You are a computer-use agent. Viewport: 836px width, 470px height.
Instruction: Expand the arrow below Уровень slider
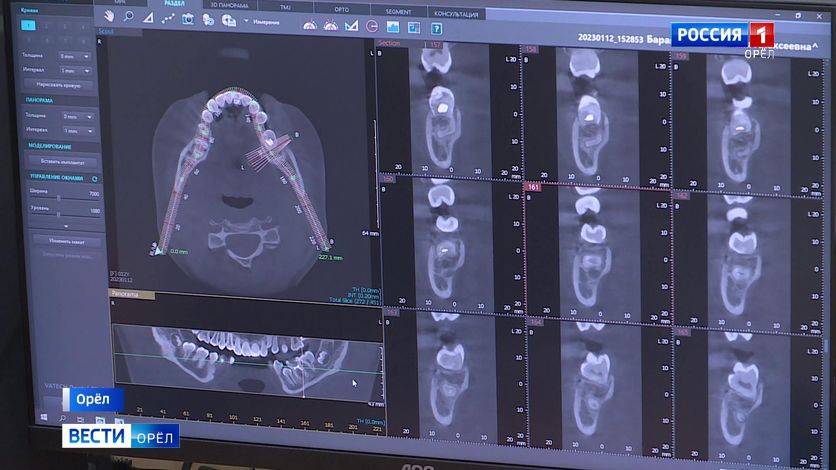coord(66,226)
